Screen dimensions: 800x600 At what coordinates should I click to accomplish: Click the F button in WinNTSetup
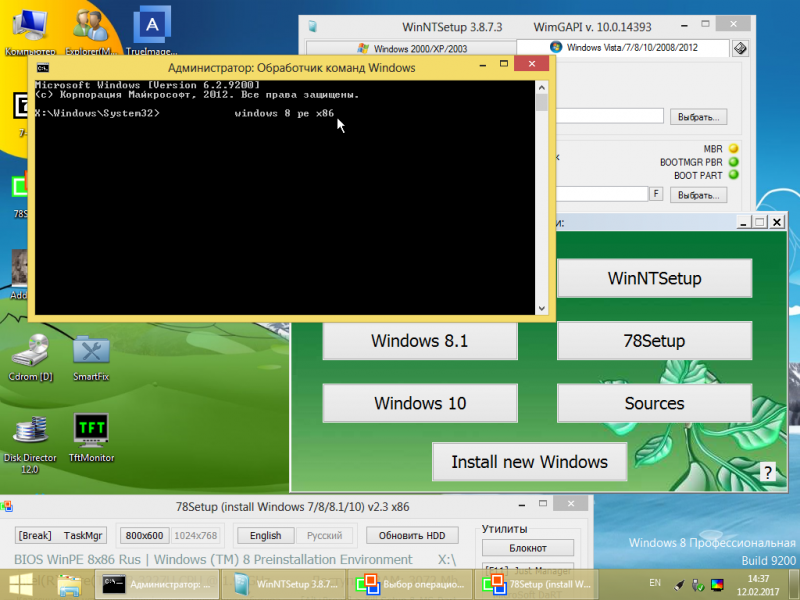pyautogui.click(x=656, y=194)
